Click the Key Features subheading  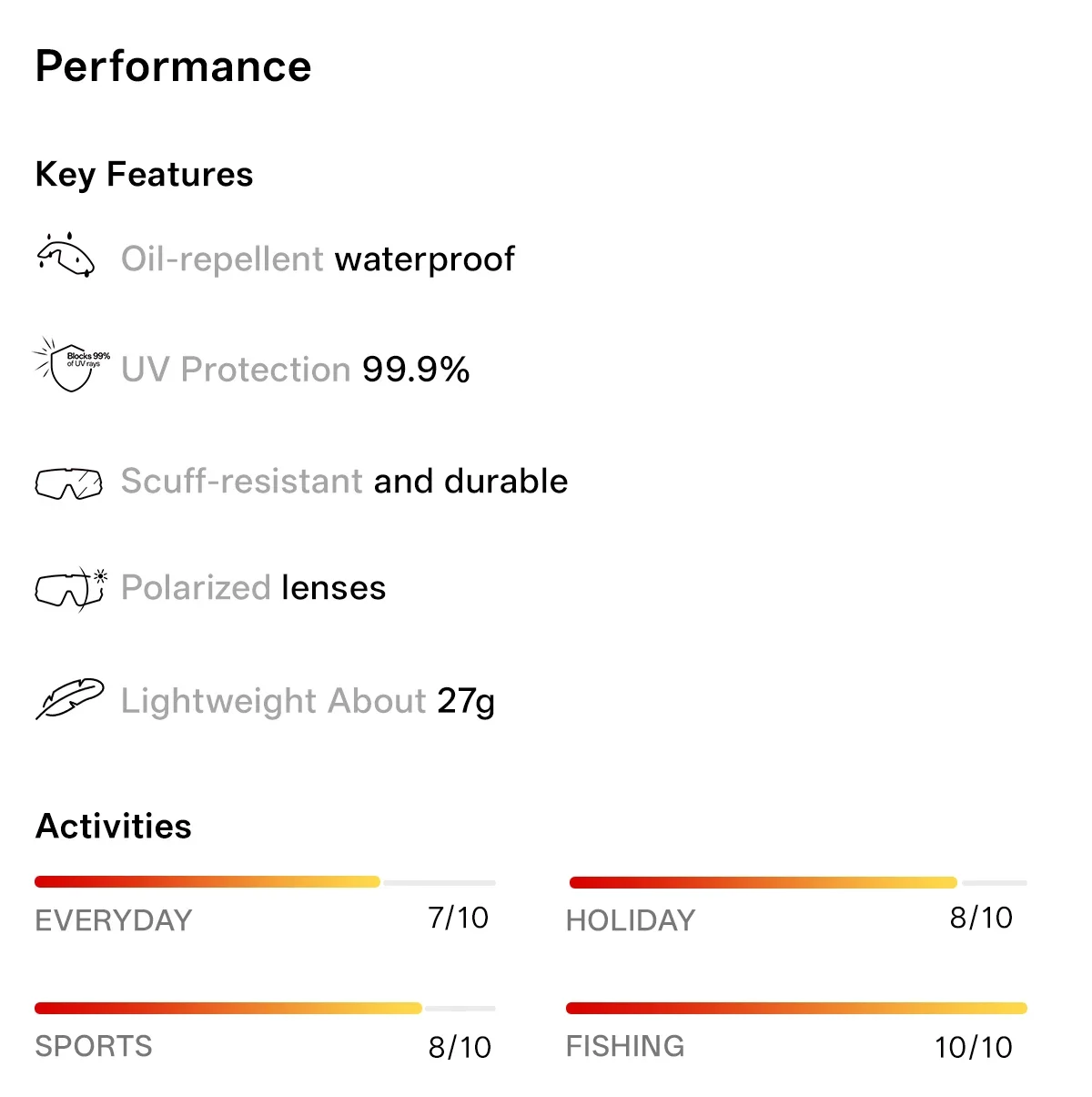coord(144,175)
